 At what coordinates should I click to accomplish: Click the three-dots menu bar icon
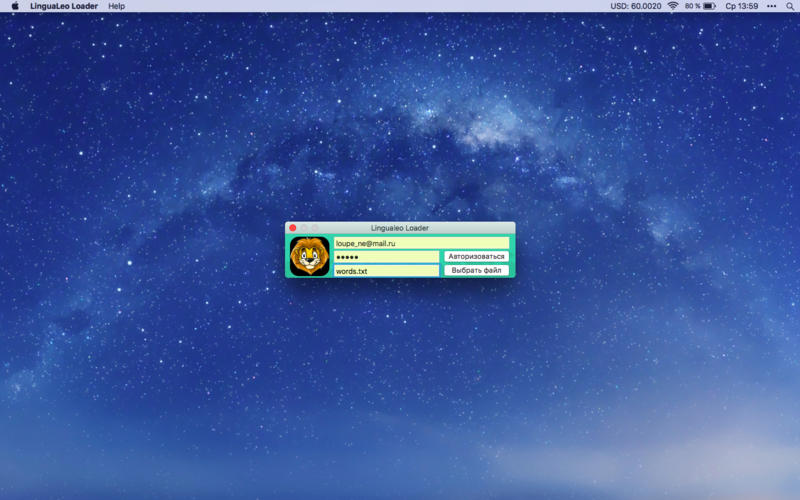771,6
